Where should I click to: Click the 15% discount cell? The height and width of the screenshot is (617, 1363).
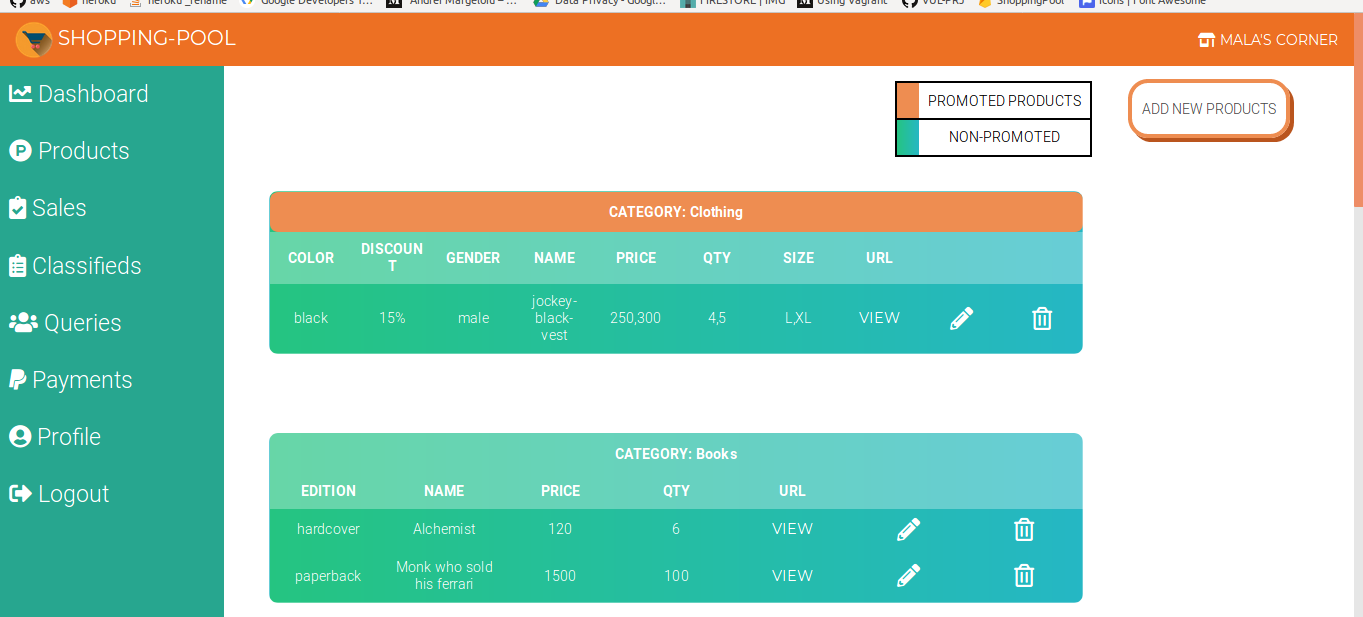point(392,318)
